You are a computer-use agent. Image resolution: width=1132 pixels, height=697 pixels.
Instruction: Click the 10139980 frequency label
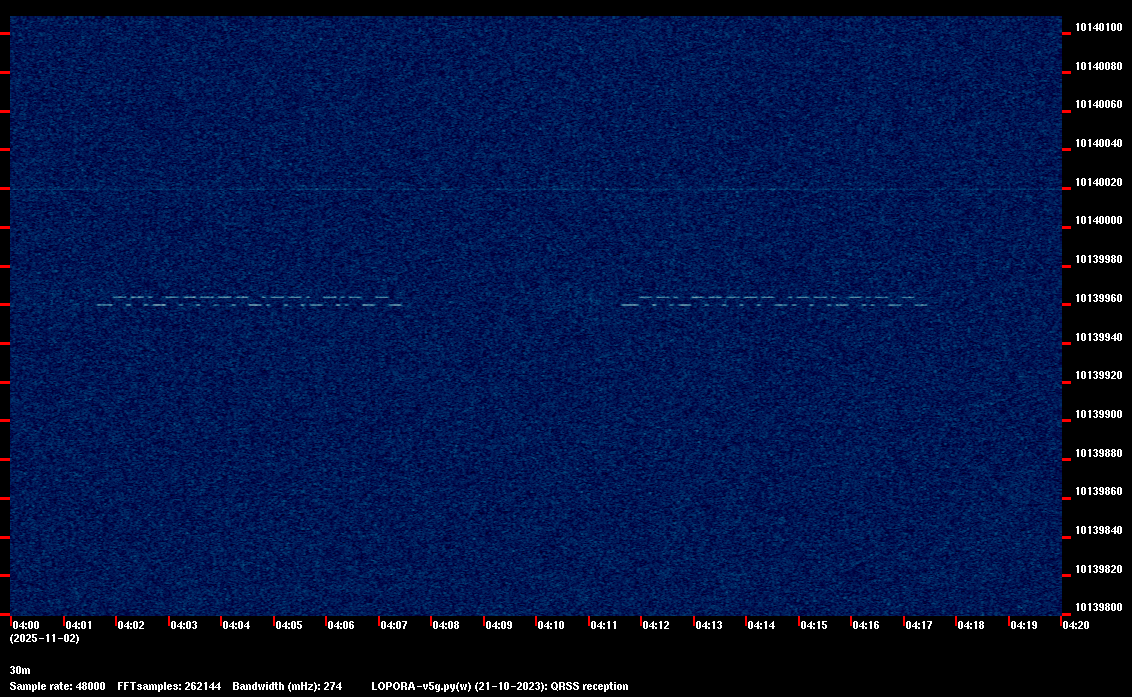pyautogui.click(x=1099, y=259)
